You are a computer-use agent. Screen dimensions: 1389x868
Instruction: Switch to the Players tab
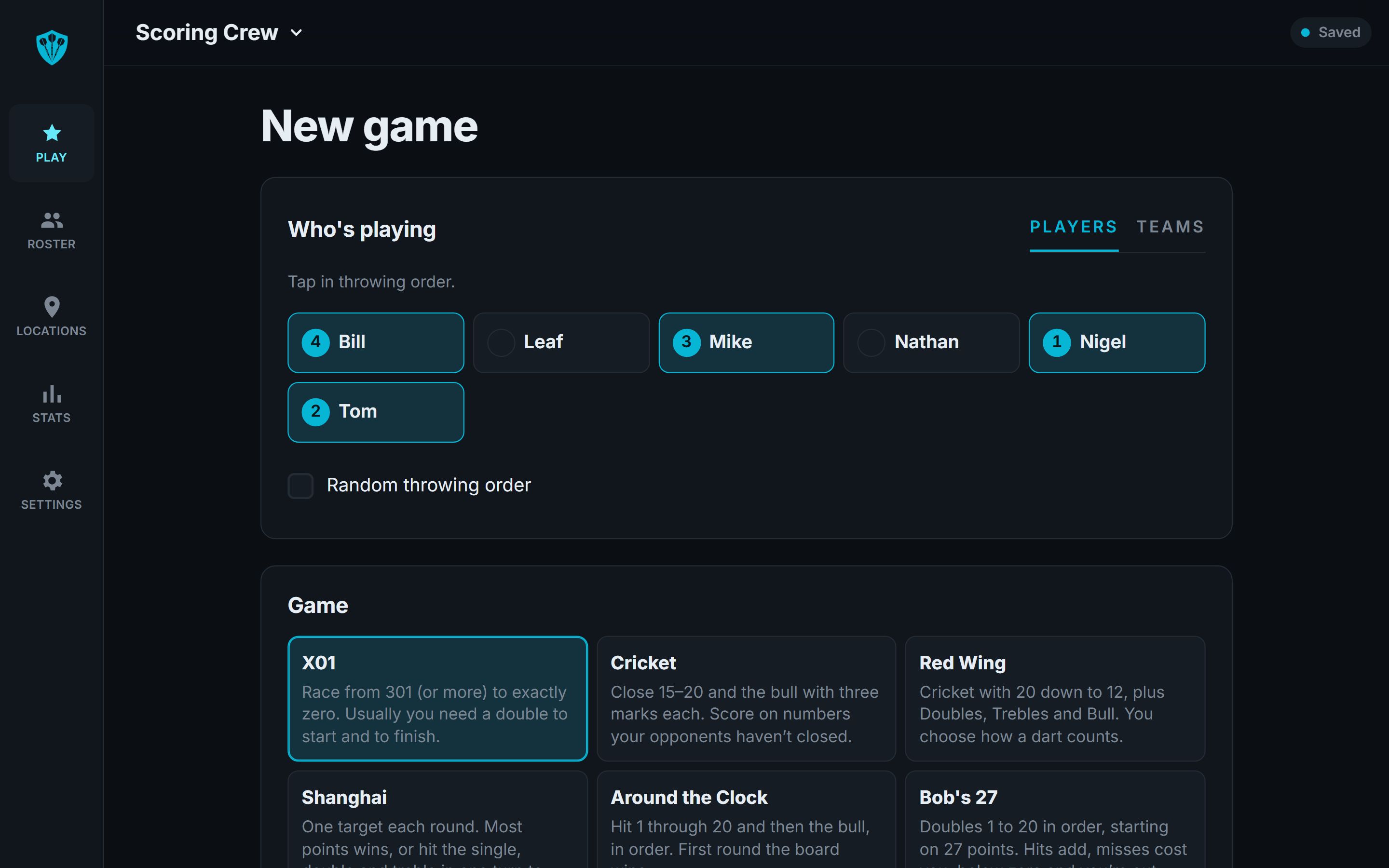1073,227
